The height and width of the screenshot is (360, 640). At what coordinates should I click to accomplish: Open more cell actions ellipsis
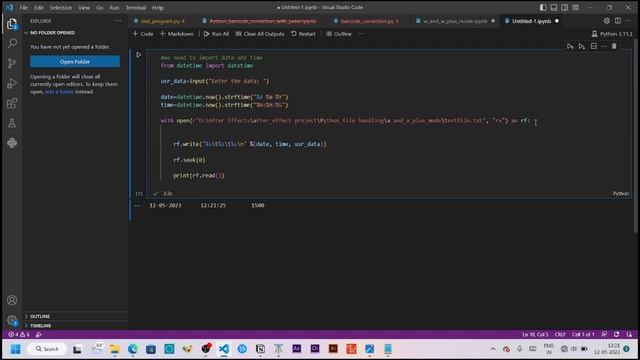604,47
